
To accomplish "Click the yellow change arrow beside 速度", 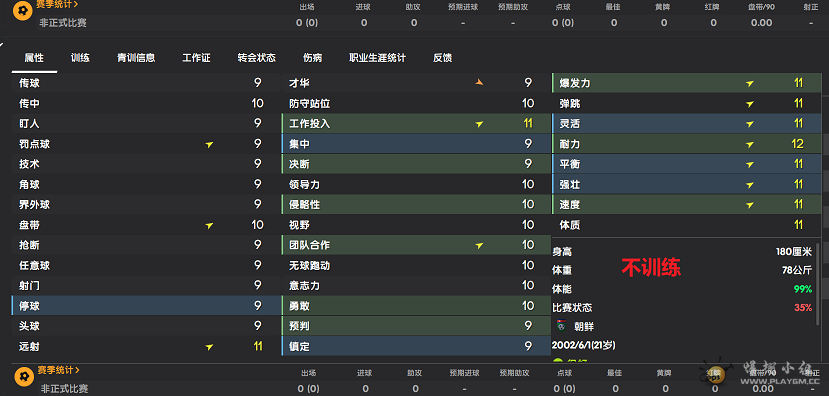I will (750, 205).
